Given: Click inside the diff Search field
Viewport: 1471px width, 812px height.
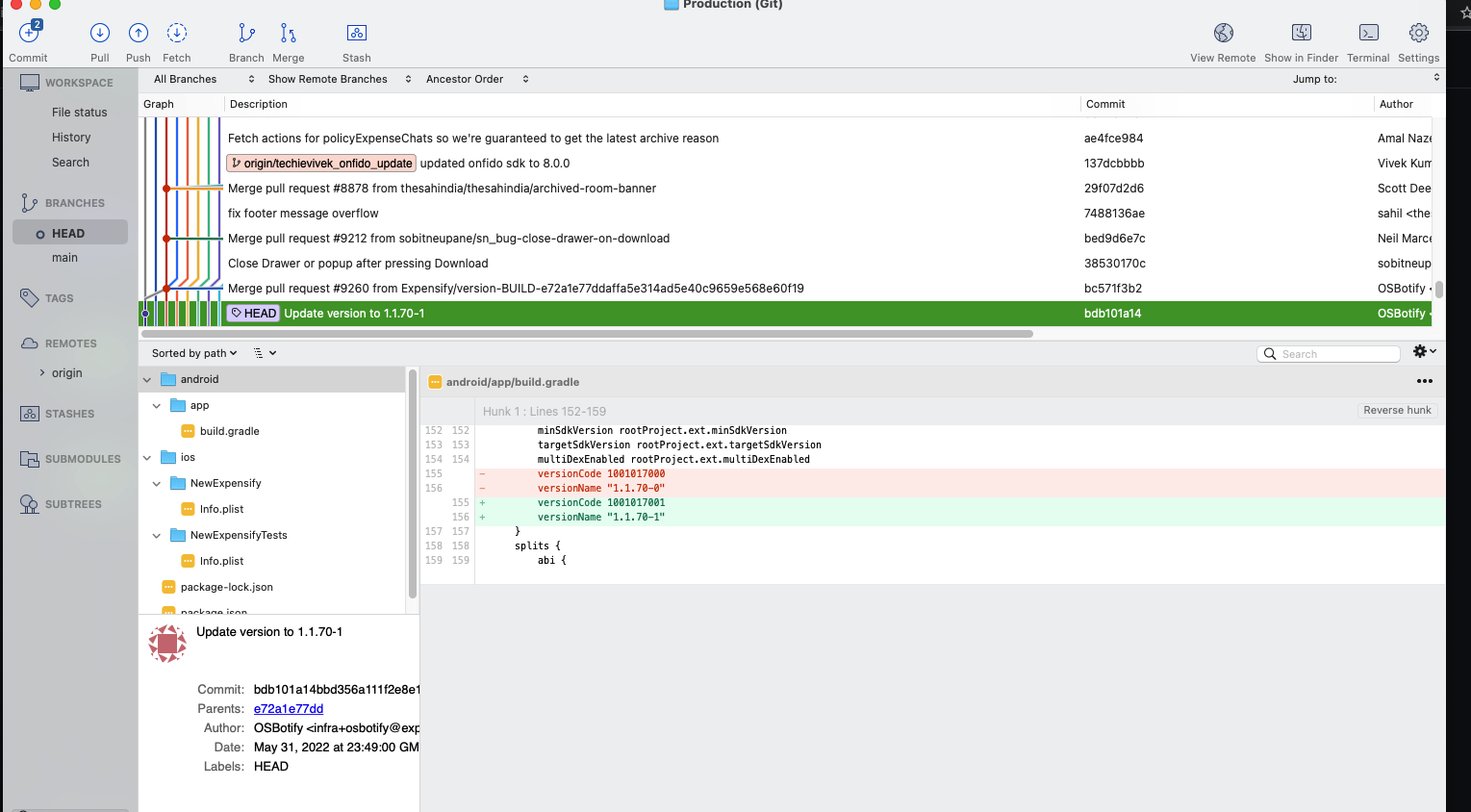Looking at the screenshot, I should pyautogui.click(x=1332, y=353).
